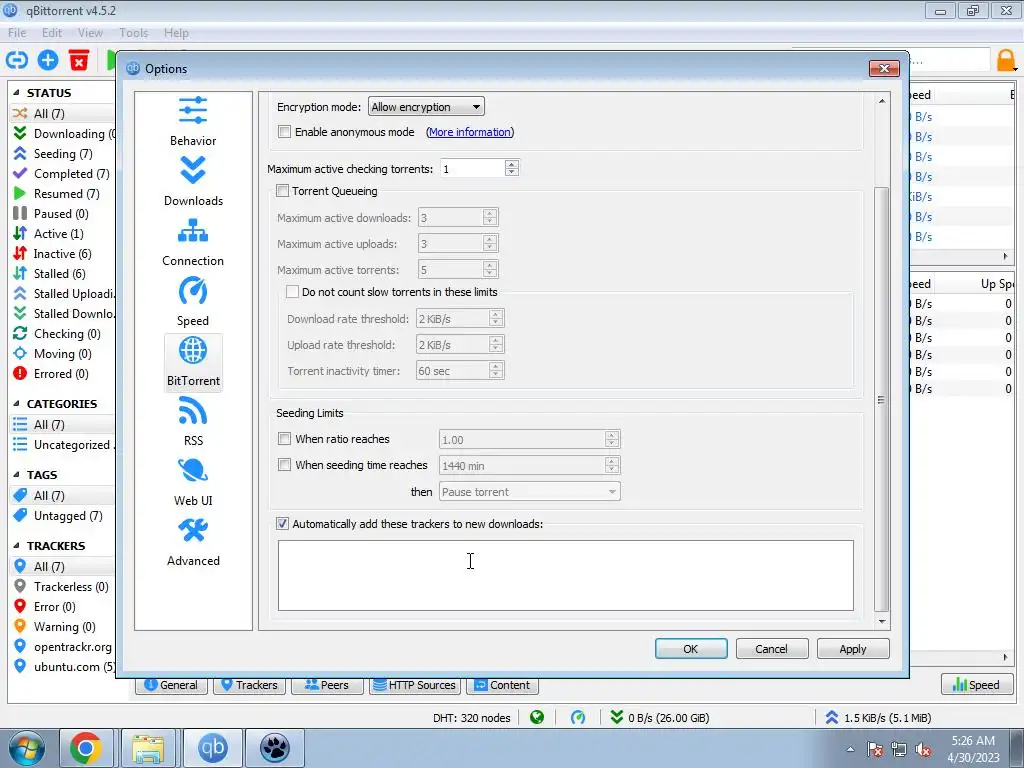
Task: Collapse TRACKERS section in sidebar
Action: (16, 545)
